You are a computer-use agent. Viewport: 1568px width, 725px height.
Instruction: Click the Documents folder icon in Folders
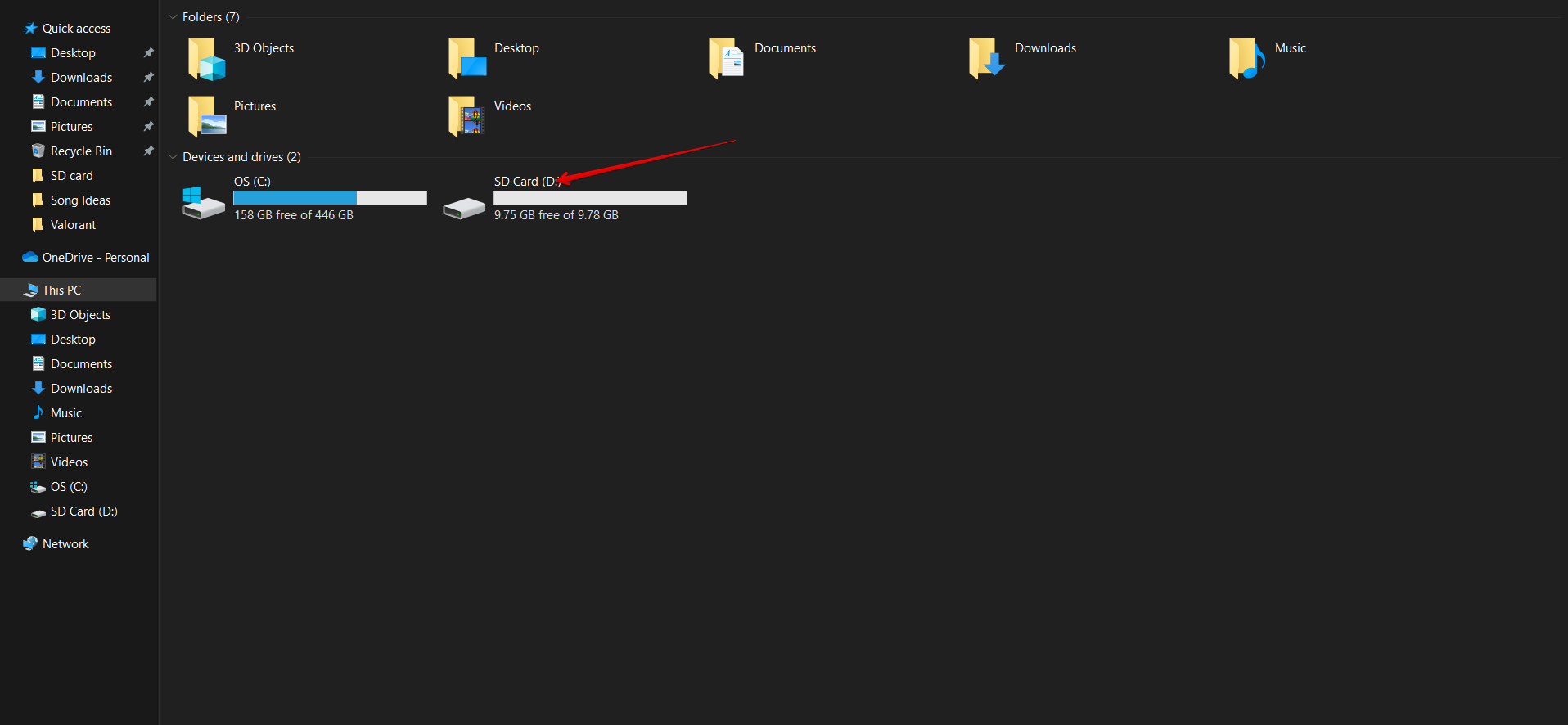tap(727, 59)
